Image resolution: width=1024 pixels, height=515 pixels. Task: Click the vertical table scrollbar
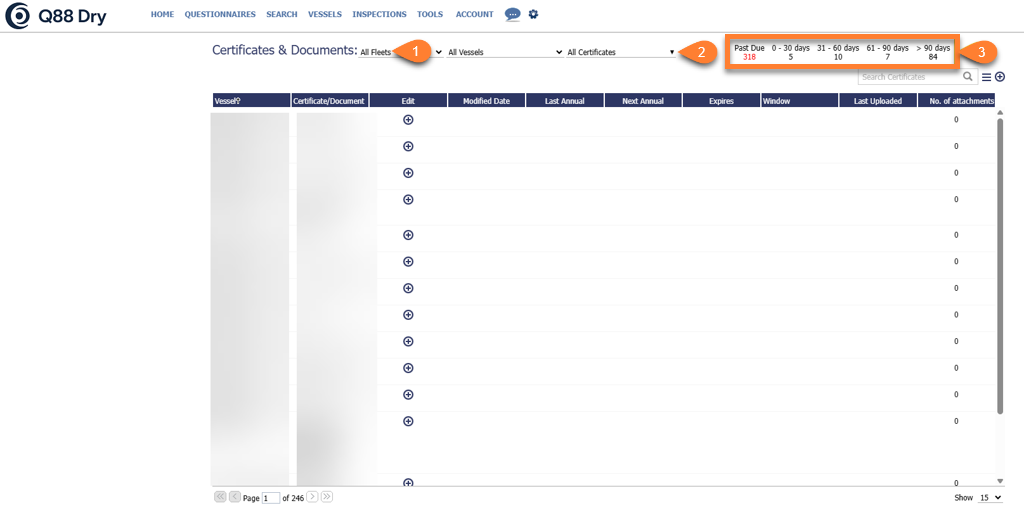[x=1000, y=260]
